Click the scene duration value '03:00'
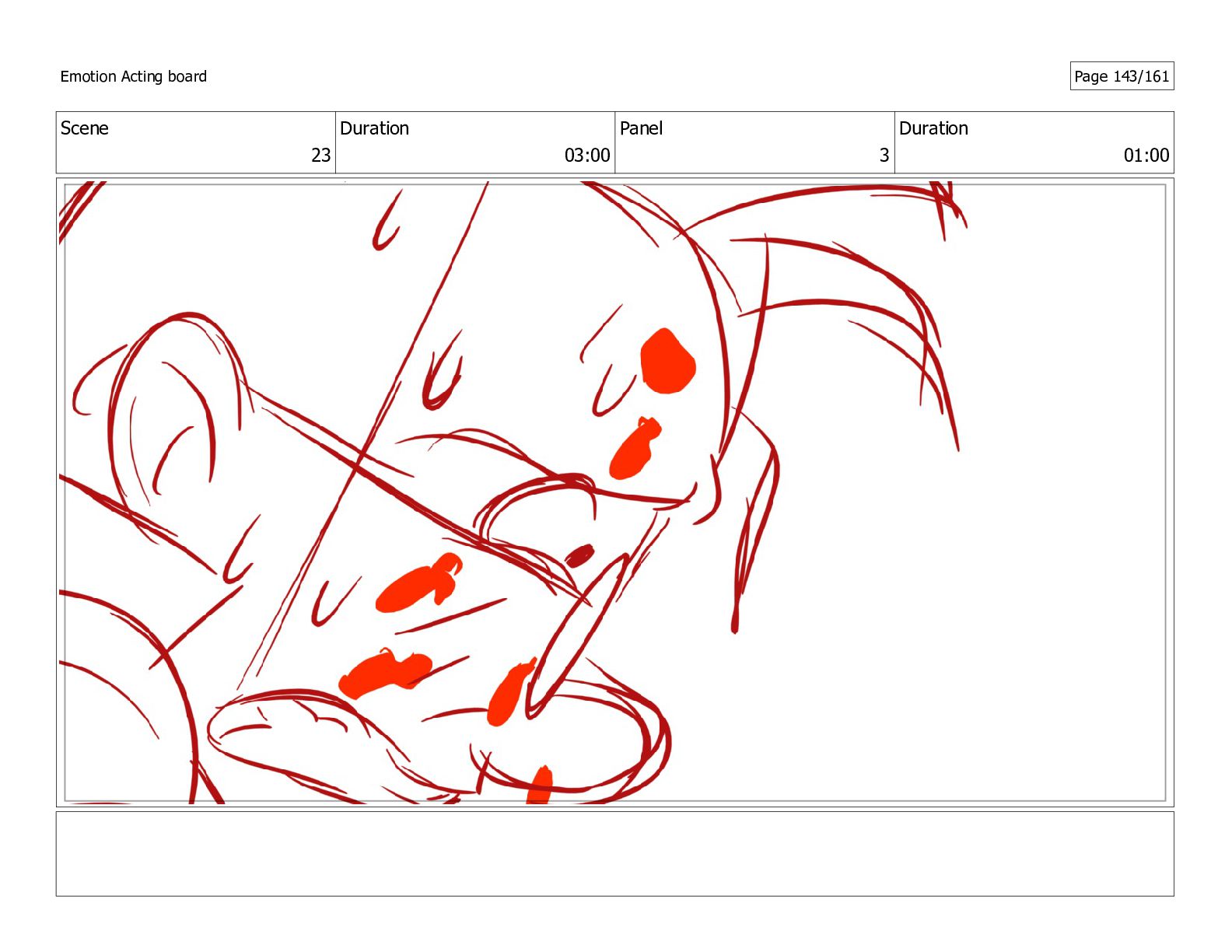Screen dimensions: 1232x952 (x=587, y=156)
